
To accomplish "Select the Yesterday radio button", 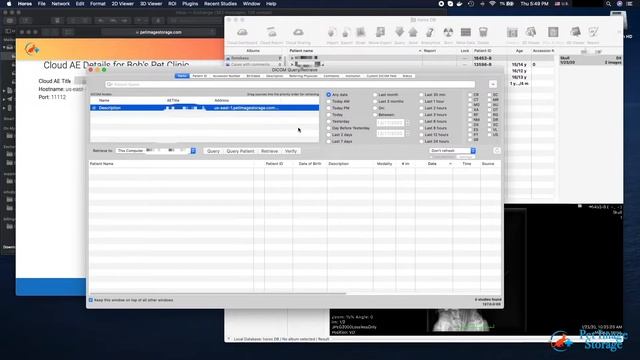I will 329,121.
